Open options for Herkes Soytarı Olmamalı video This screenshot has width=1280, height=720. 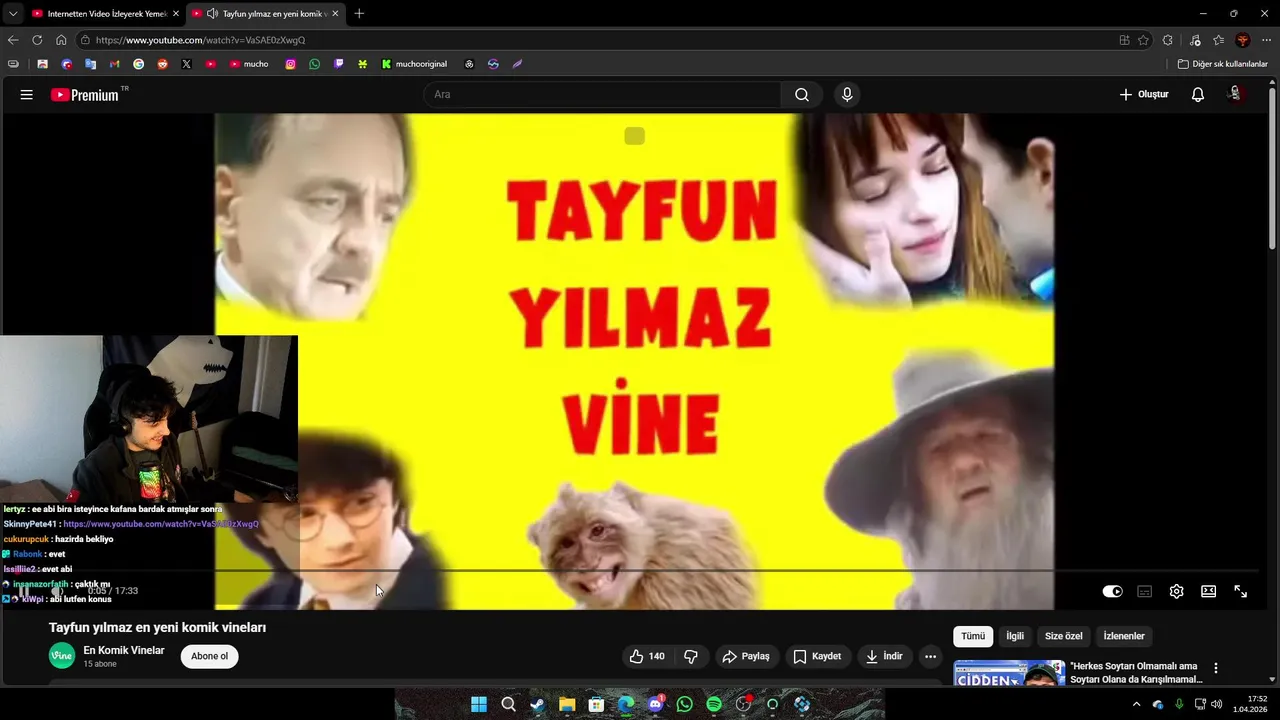(x=1216, y=668)
